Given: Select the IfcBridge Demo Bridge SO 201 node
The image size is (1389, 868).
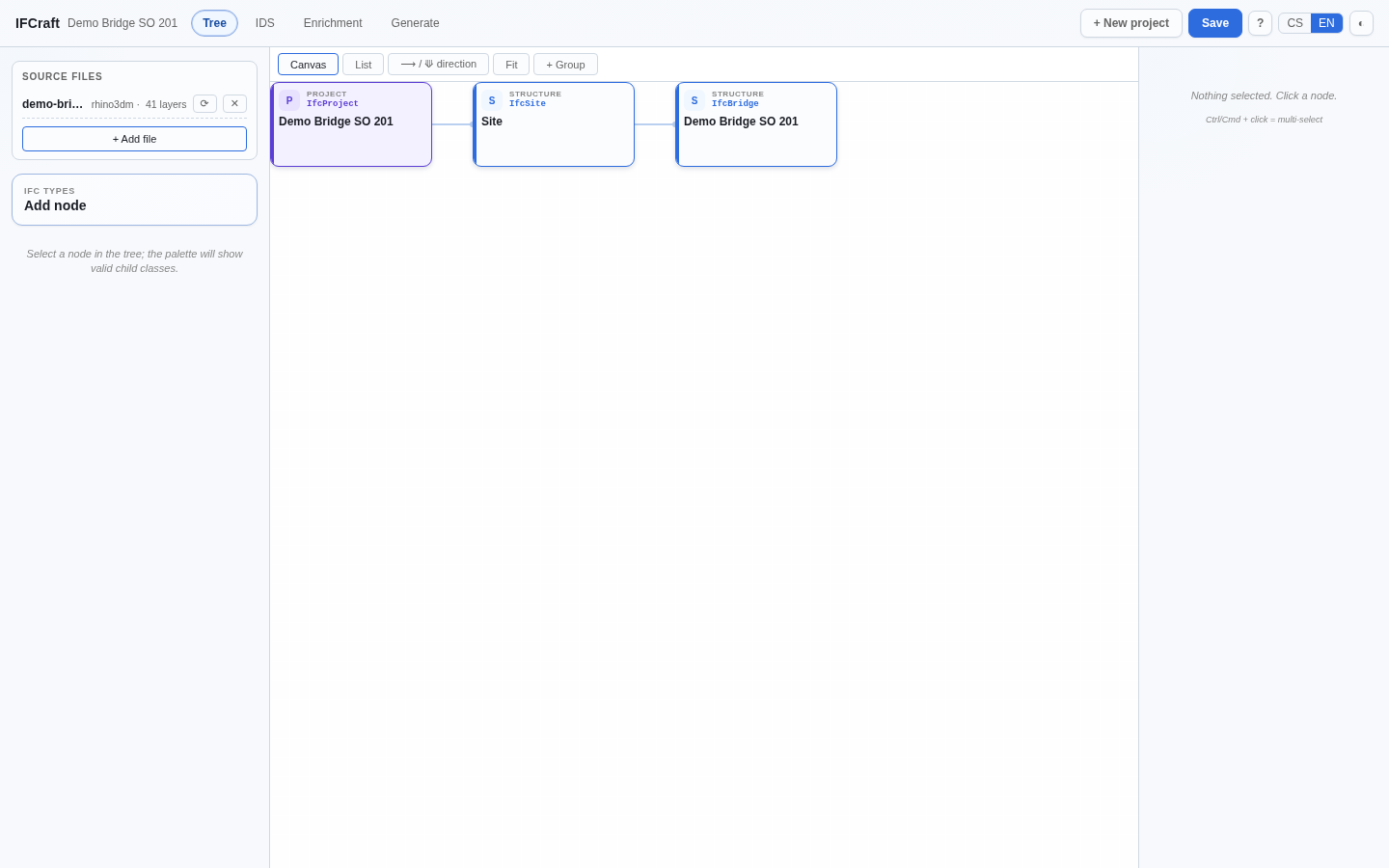Looking at the screenshot, I should 756,124.
